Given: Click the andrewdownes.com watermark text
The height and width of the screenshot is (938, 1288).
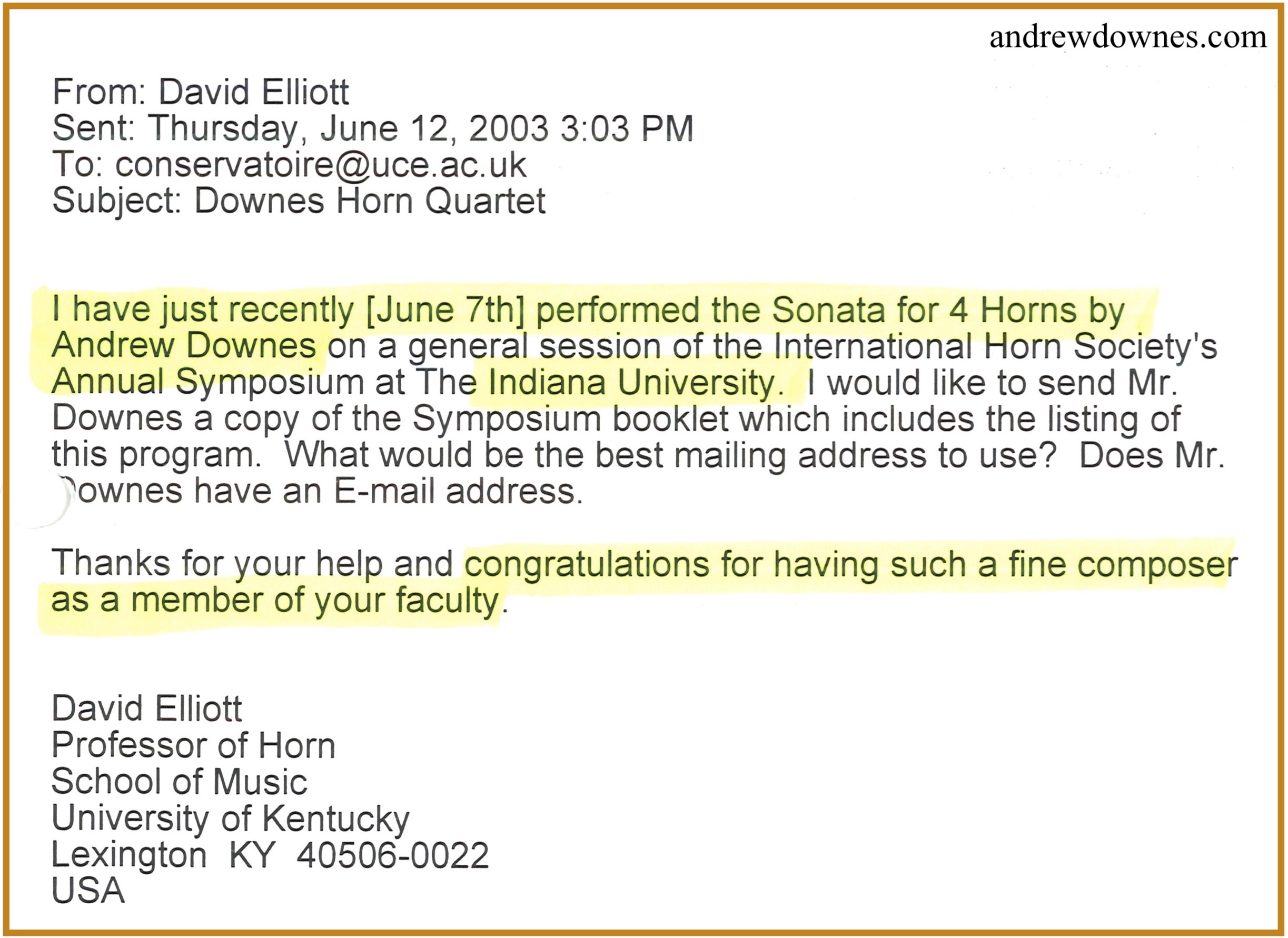Looking at the screenshot, I should [x=1128, y=37].
